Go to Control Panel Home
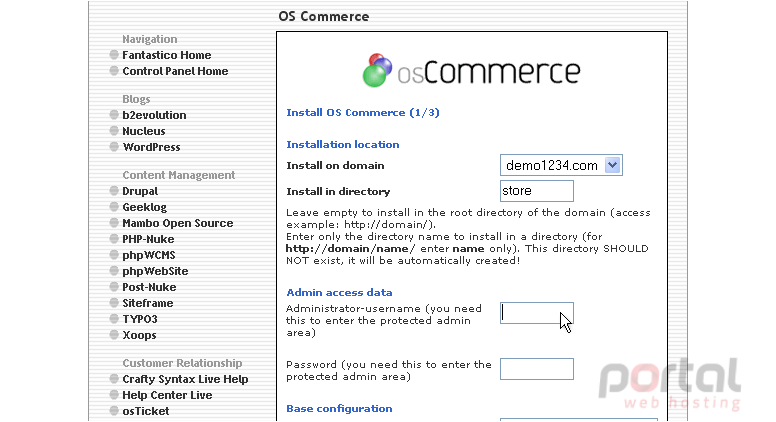Viewport: 776px width, 422px height. pos(175,71)
